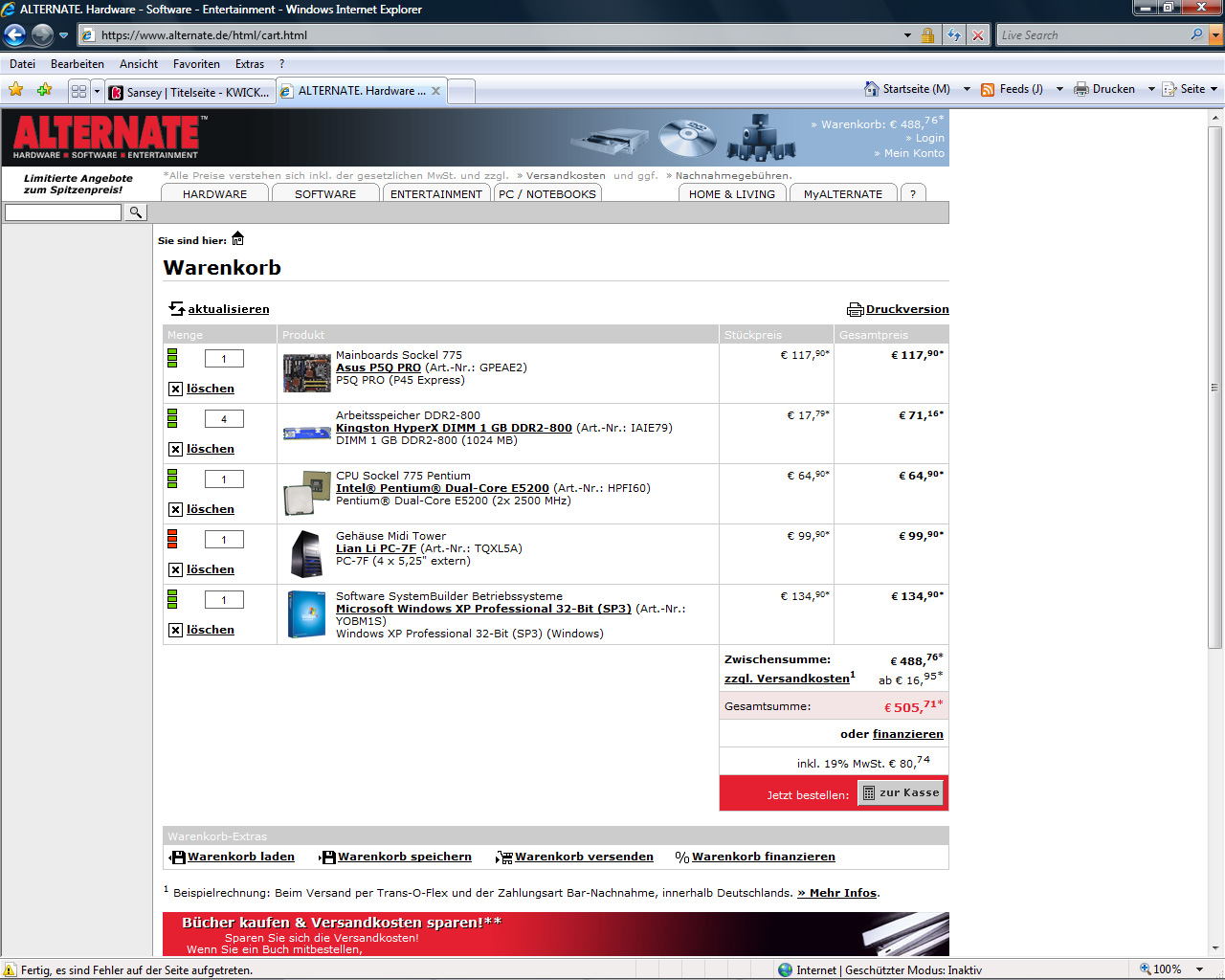The height and width of the screenshot is (980, 1225).
Task: Click the Asus P5Q PRO mainboard thumbnail
Action: pyautogui.click(x=307, y=373)
